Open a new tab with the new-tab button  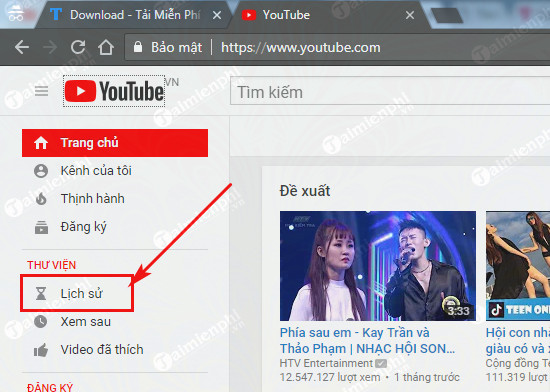[x=447, y=15]
